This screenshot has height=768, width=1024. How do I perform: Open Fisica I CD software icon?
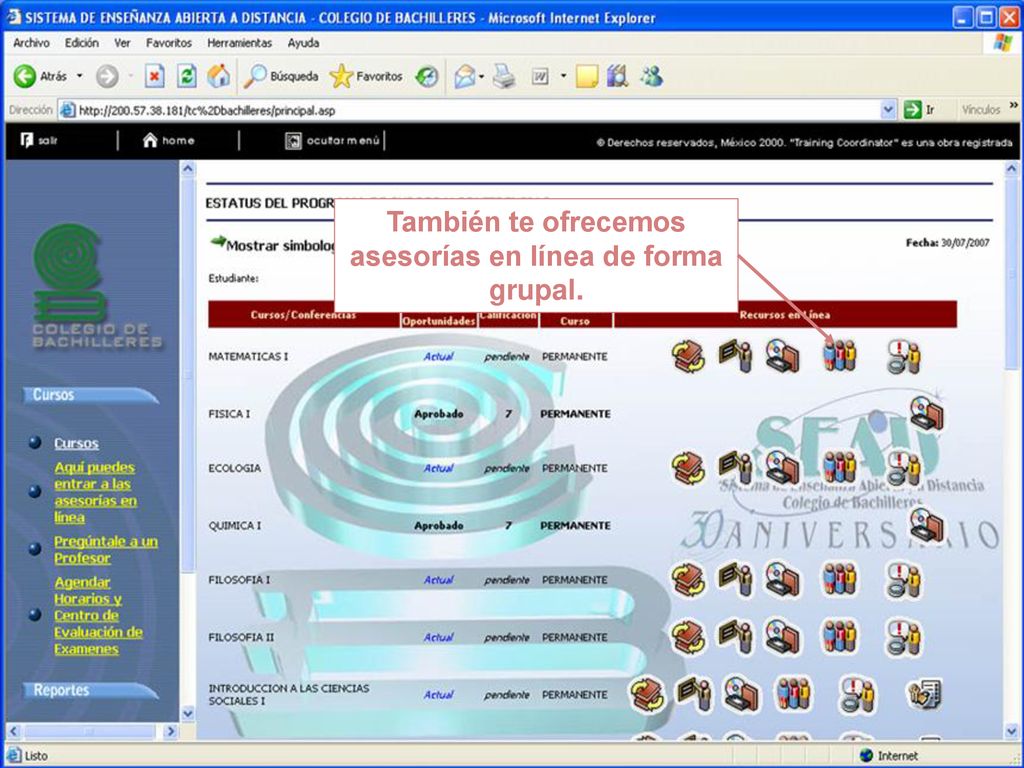pyautogui.click(x=927, y=413)
